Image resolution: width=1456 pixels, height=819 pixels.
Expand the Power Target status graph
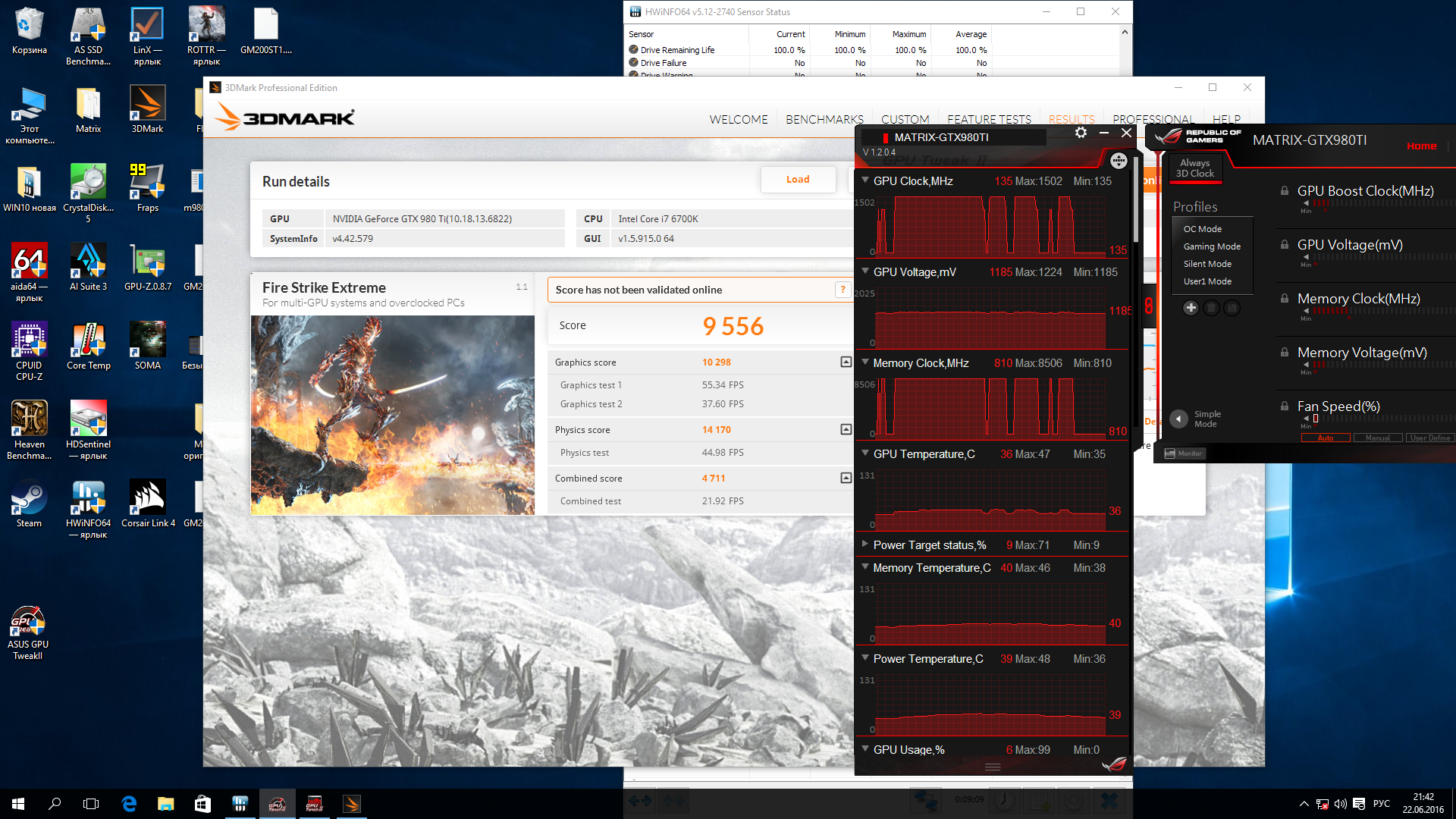(x=865, y=544)
